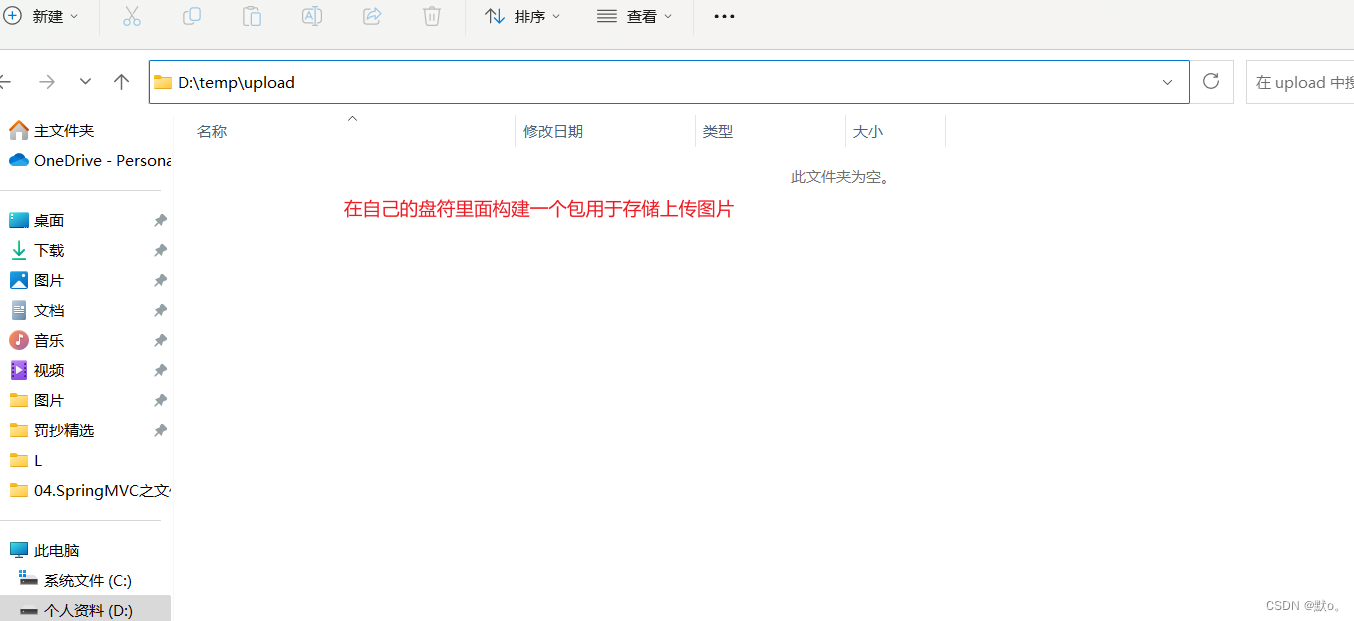Unpin 桌面 using its pin icon
Image resolution: width=1354 pixels, height=621 pixels.
coord(160,220)
